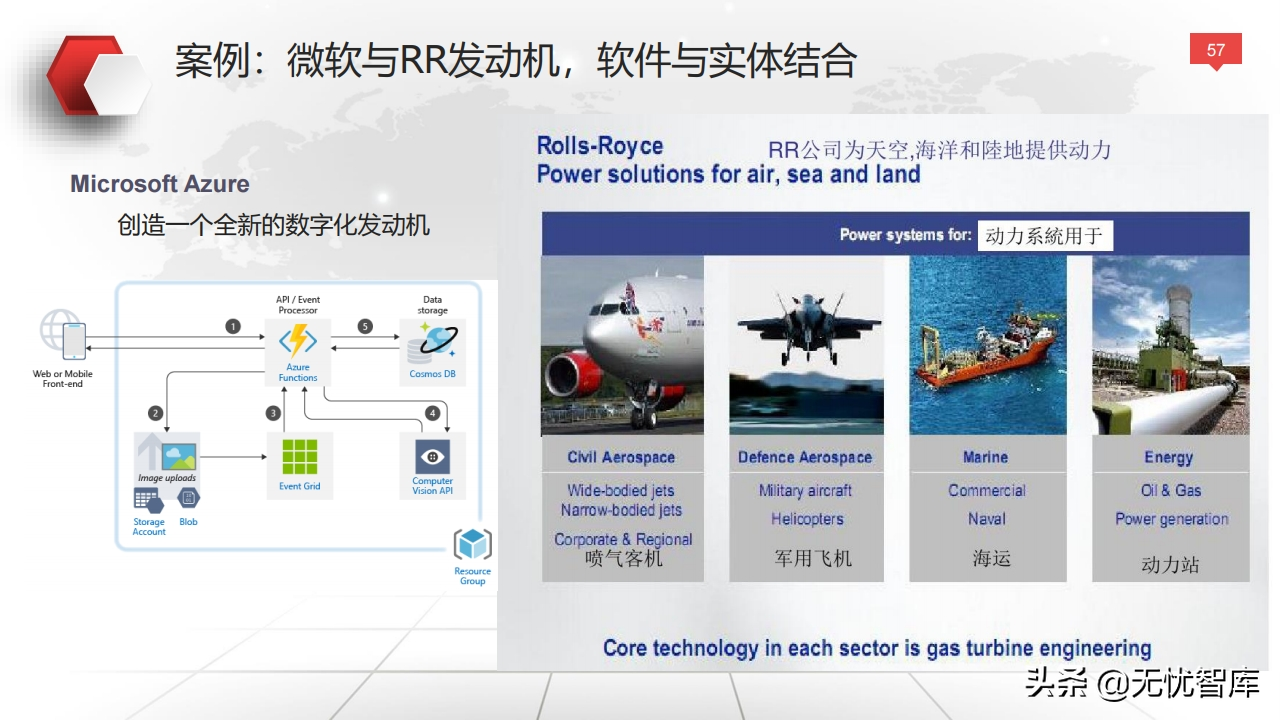The image size is (1280, 720).
Task: Click the Computer Vision API eye icon
Action: pos(432,456)
